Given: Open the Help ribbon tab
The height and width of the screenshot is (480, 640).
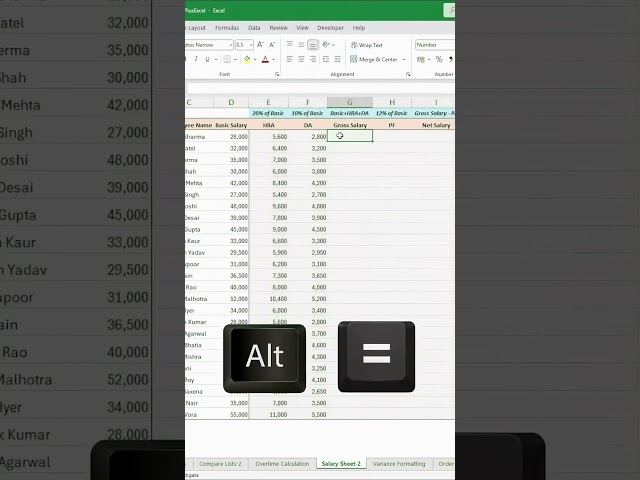Looking at the screenshot, I should click(359, 28).
